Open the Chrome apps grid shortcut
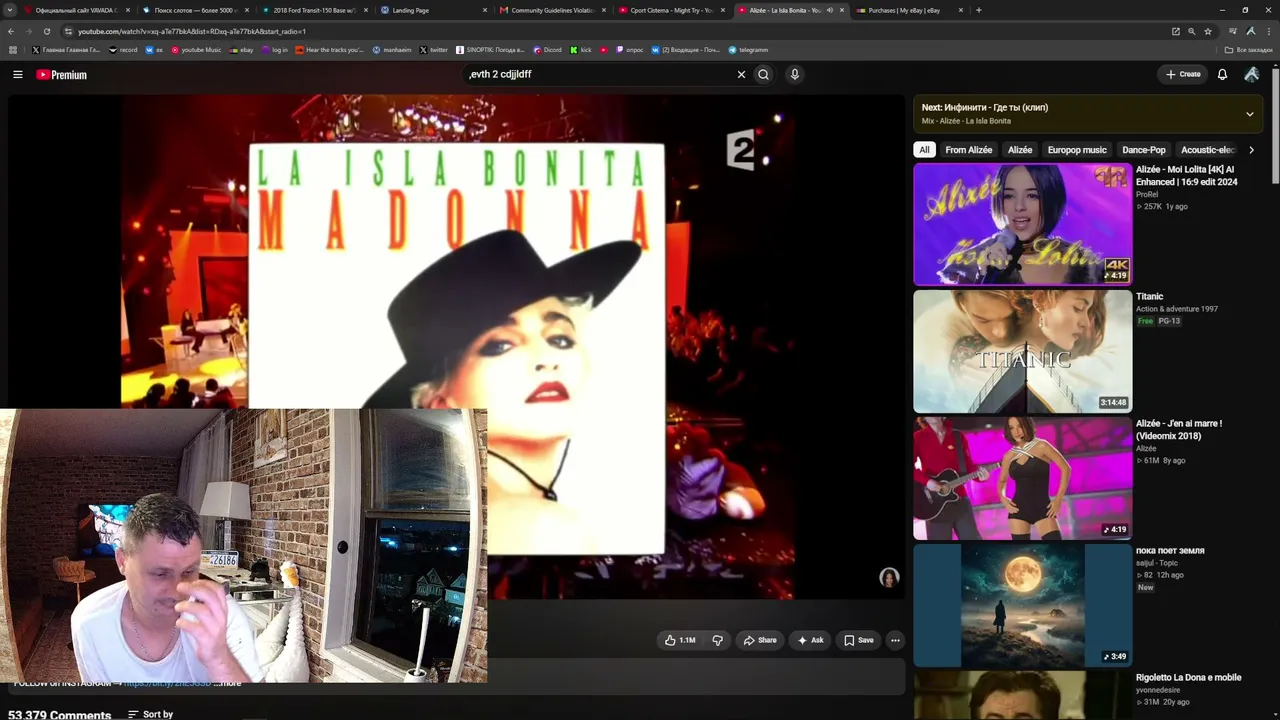This screenshot has height=720, width=1280. tap(13, 50)
